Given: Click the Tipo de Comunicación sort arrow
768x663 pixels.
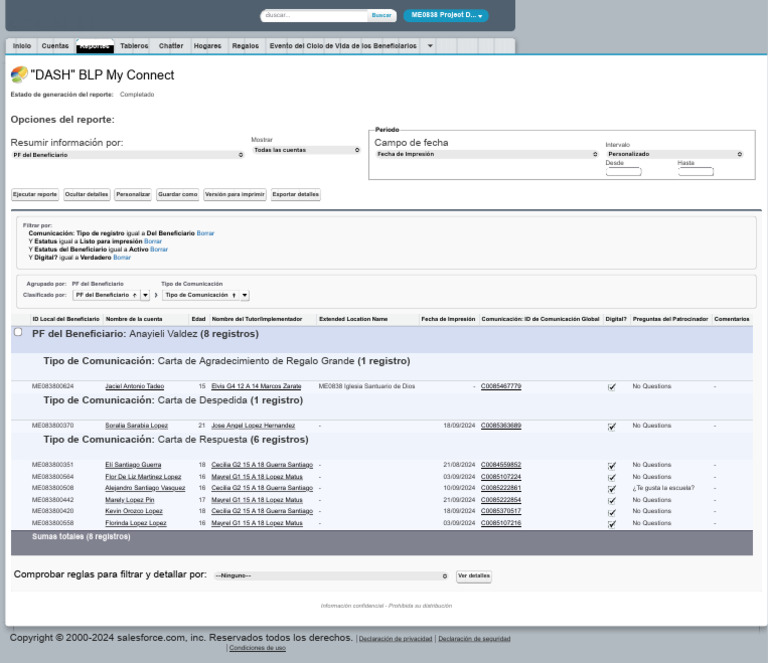Looking at the screenshot, I should pyautogui.click(x=234, y=296).
